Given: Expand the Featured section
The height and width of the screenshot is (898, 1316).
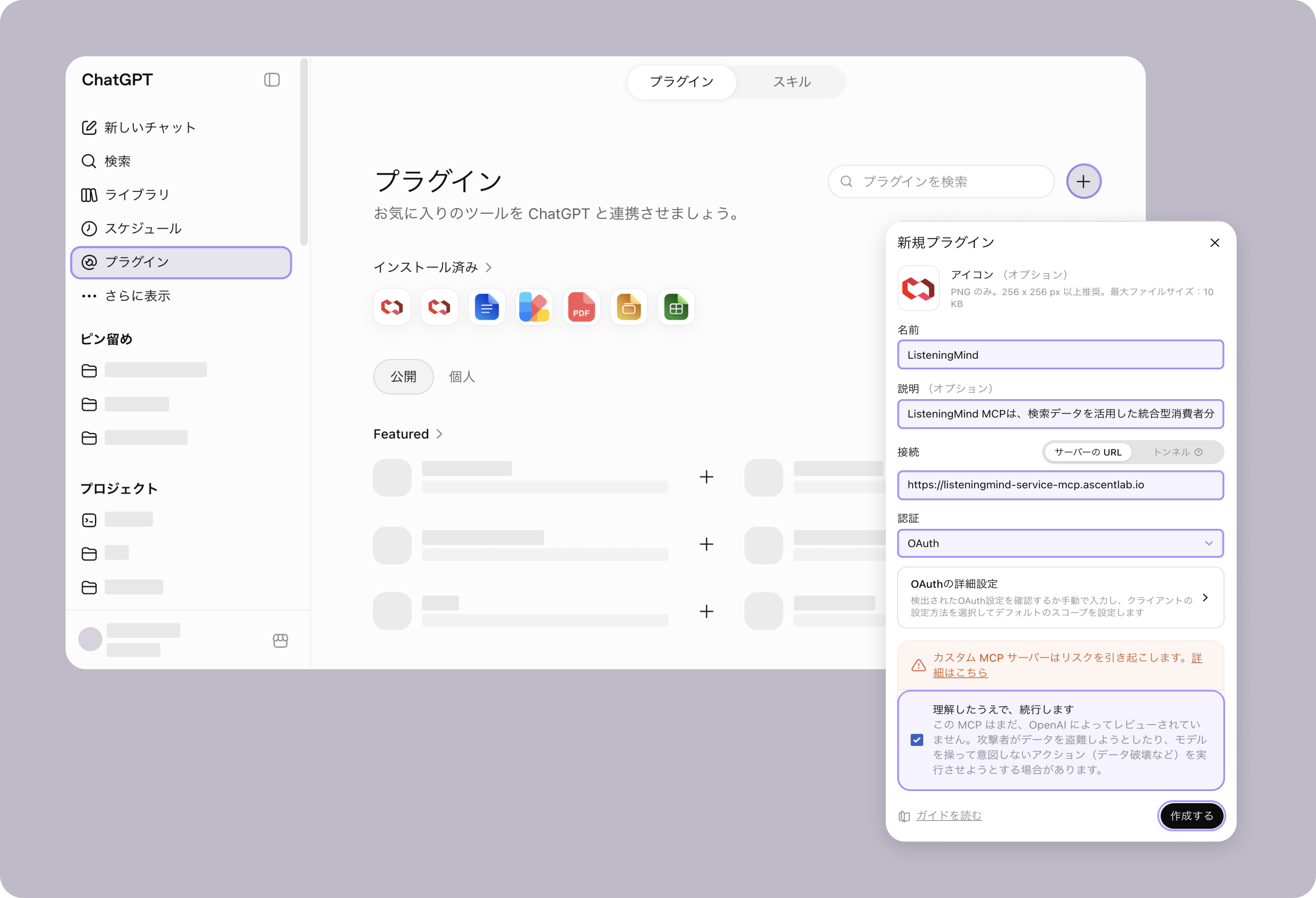Looking at the screenshot, I should click(408, 434).
